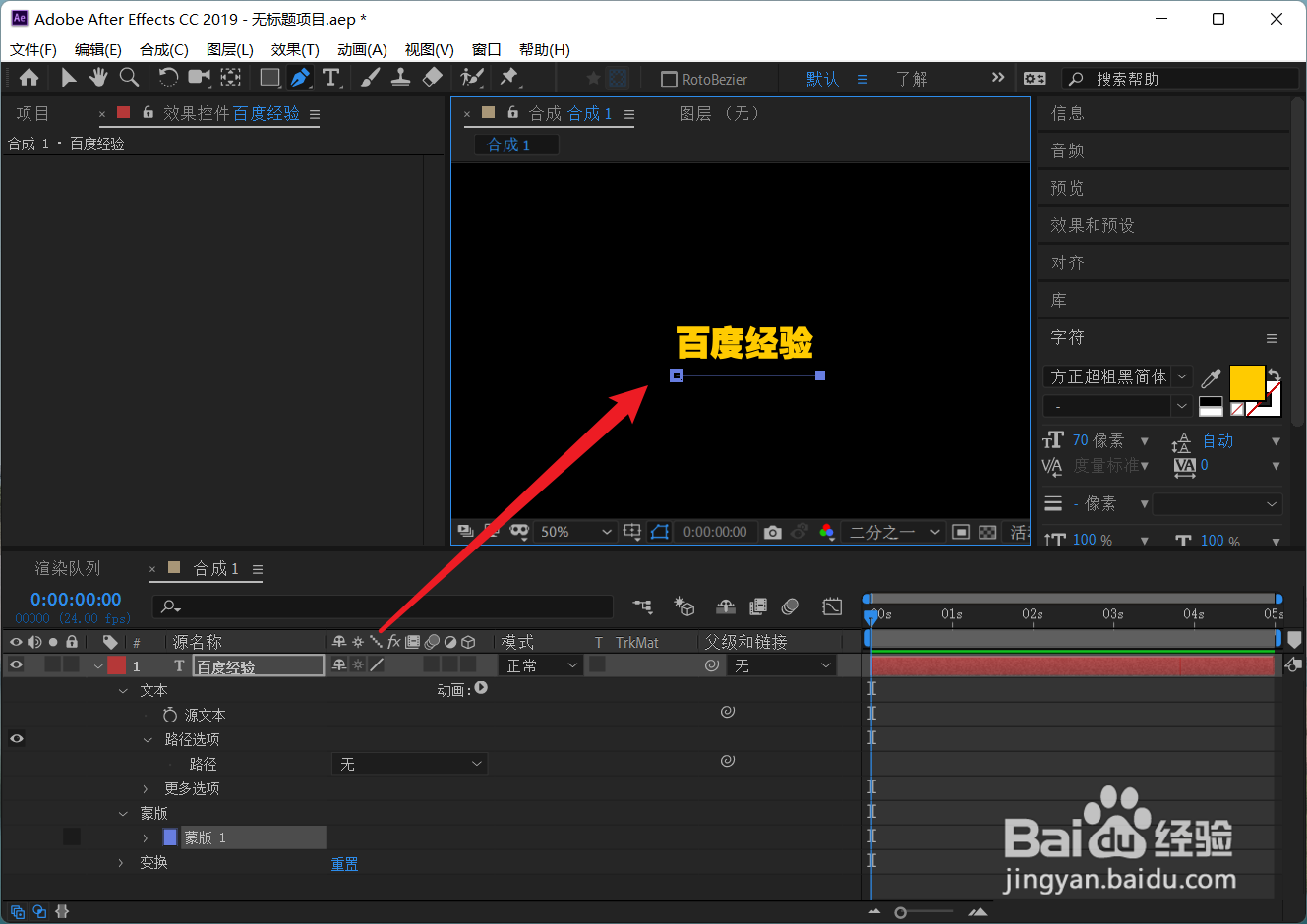Viewport: 1307px width, 924px height.
Task: Toggle the lock of 效果控件 panel tab
Action: pyautogui.click(x=148, y=112)
